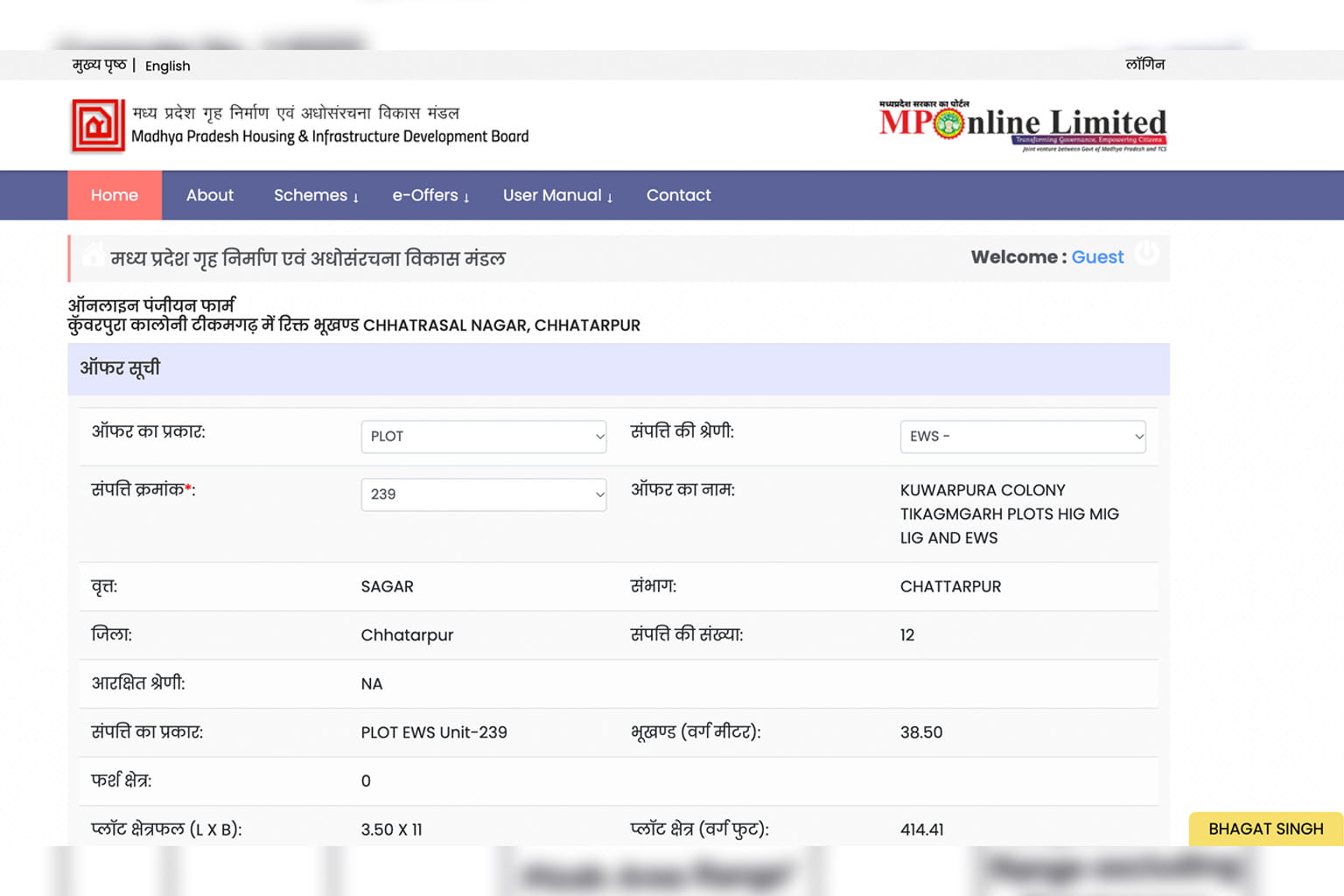This screenshot has width=1344, height=896.
Task: Click the faint home icon beside the Hindi board title
Action: [x=93, y=255]
